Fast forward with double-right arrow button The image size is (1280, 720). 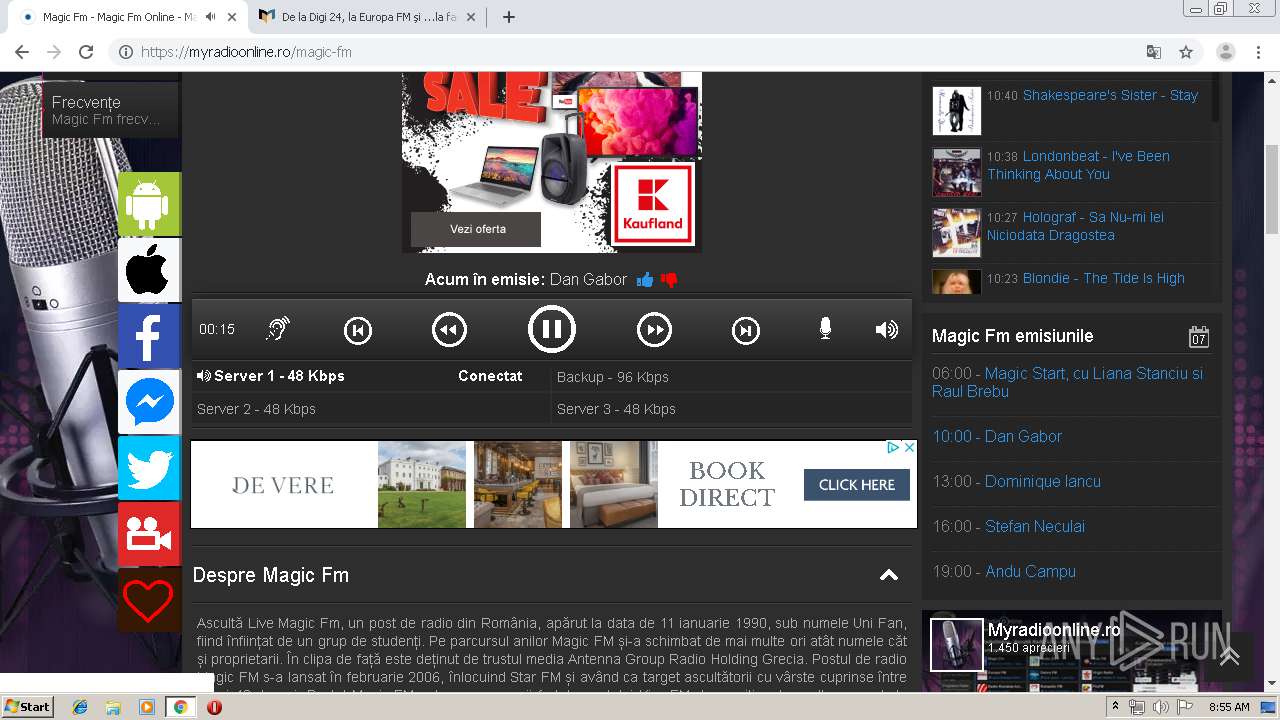click(655, 329)
